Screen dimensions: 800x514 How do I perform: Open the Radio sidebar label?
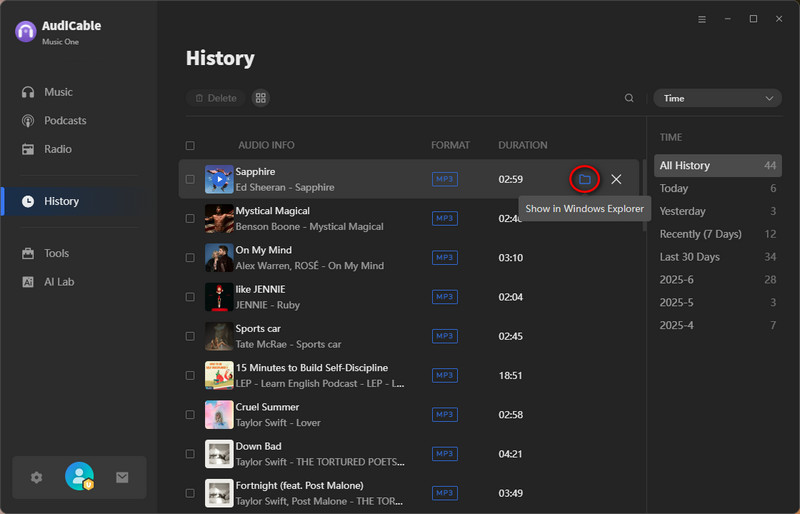[58, 149]
